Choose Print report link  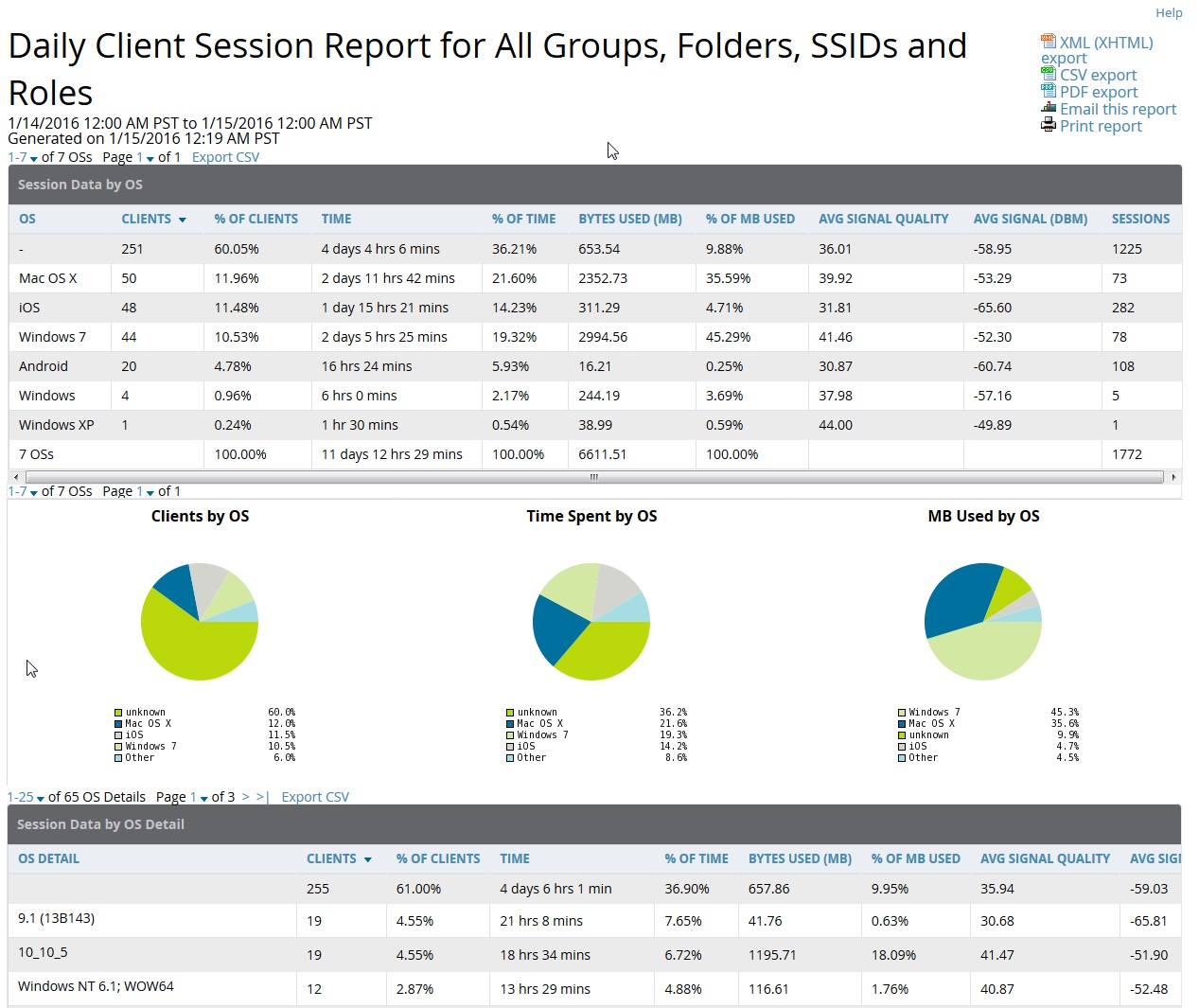pos(1101,126)
